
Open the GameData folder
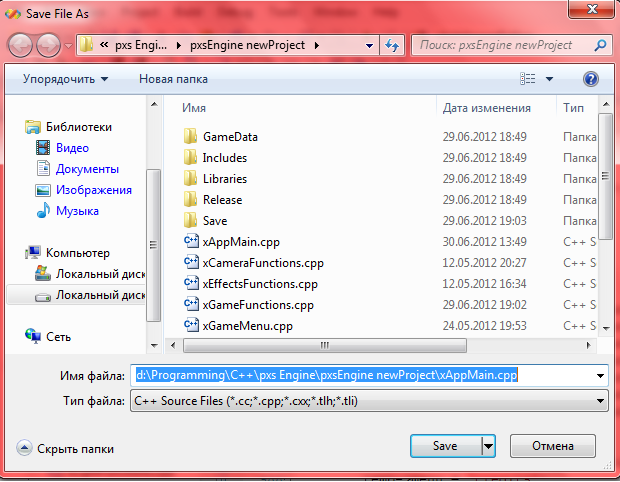point(229,136)
